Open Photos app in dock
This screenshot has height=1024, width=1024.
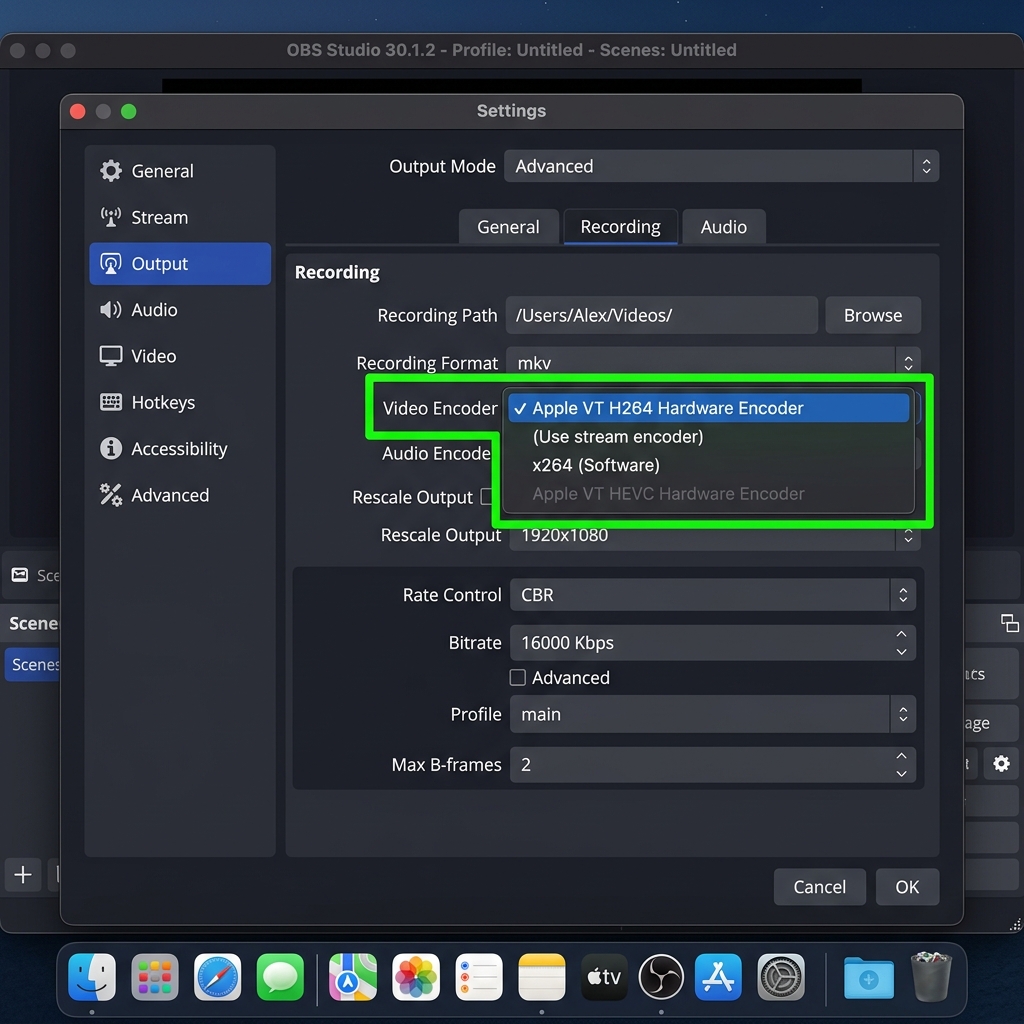(x=416, y=977)
